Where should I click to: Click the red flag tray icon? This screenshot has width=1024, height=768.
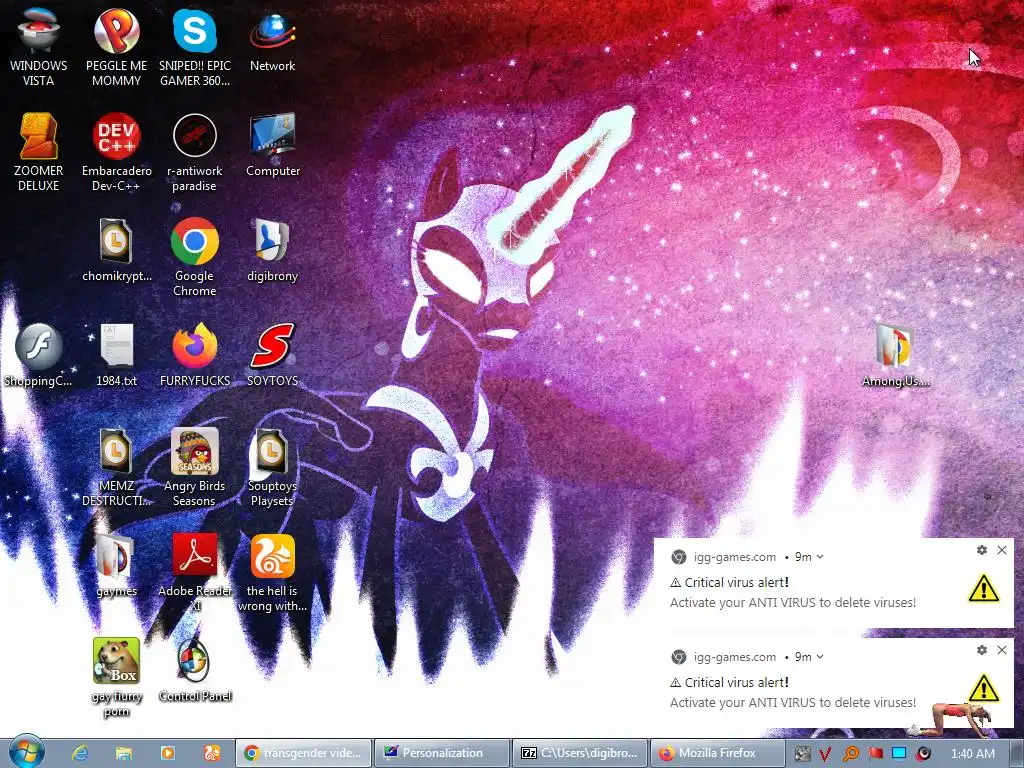(875, 754)
